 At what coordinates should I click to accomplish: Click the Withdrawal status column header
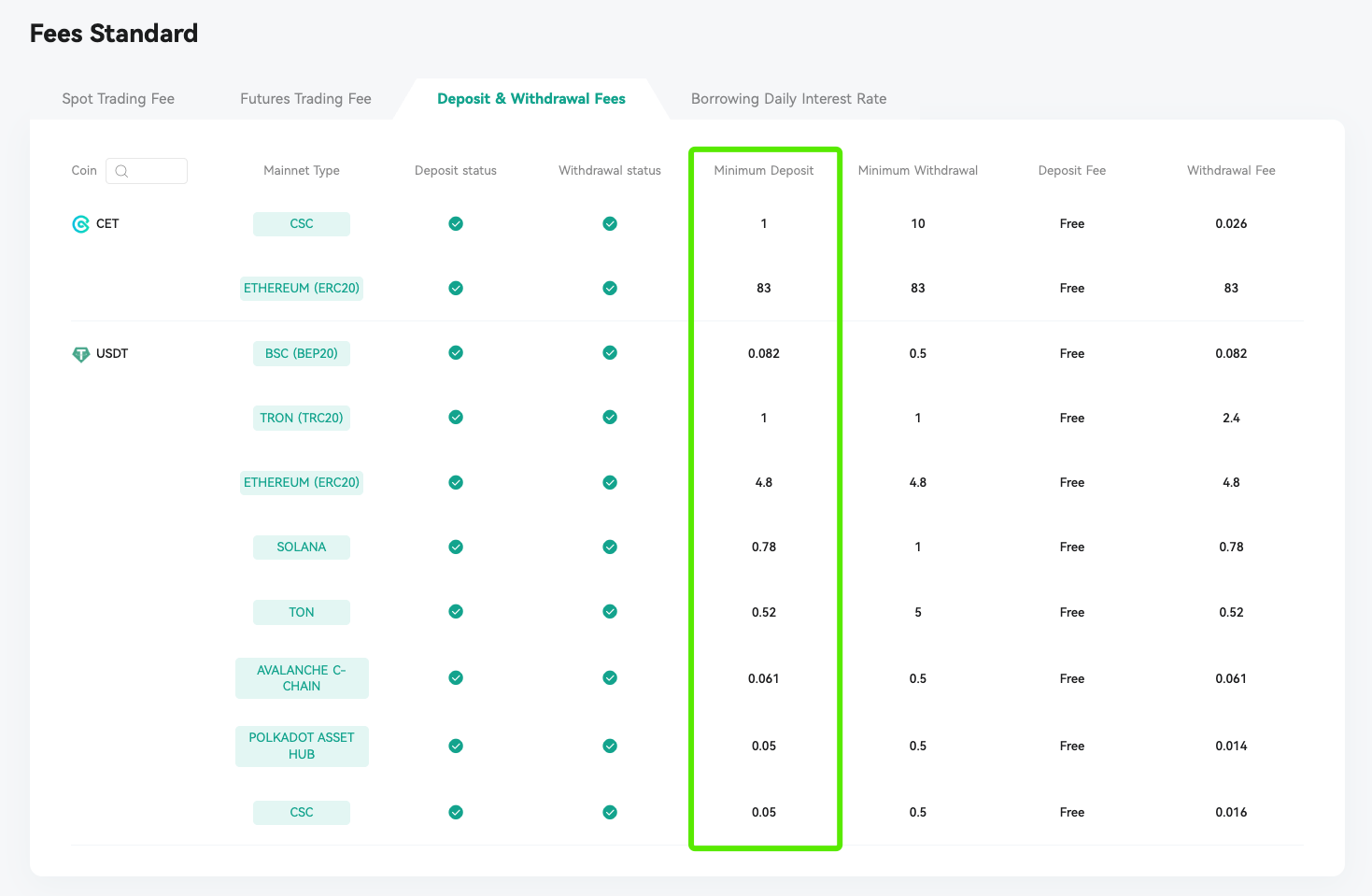[x=610, y=171]
